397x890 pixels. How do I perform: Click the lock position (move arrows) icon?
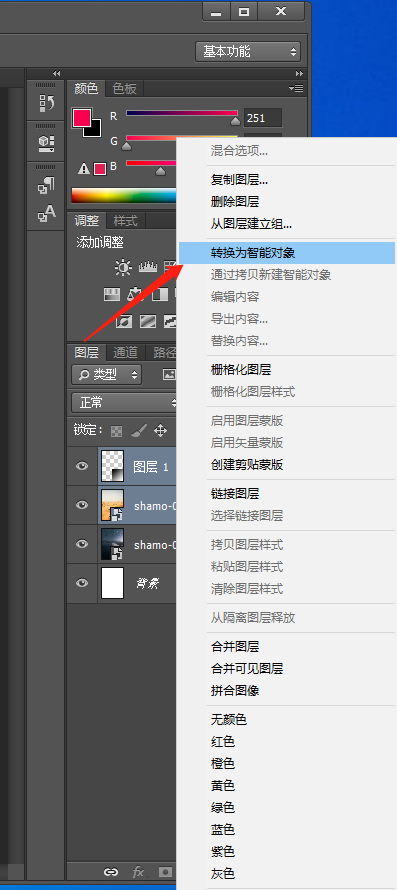(161, 431)
